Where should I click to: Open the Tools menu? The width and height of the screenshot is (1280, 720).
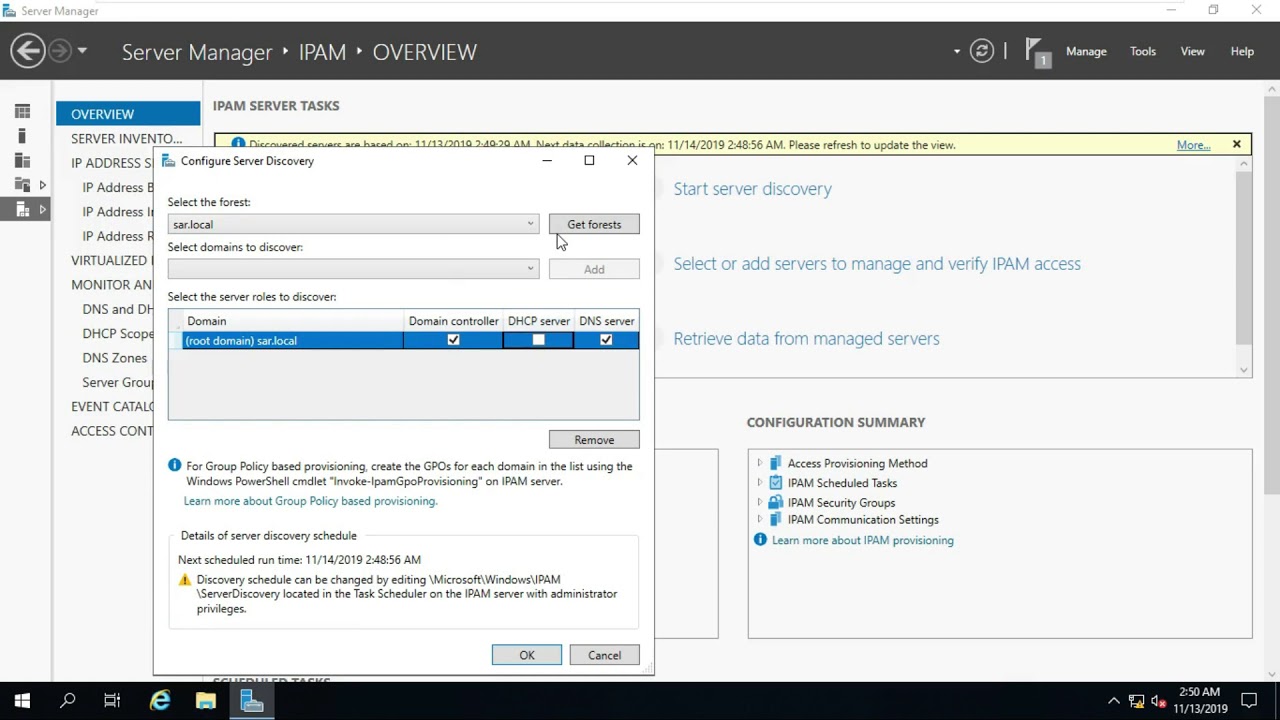(1143, 51)
